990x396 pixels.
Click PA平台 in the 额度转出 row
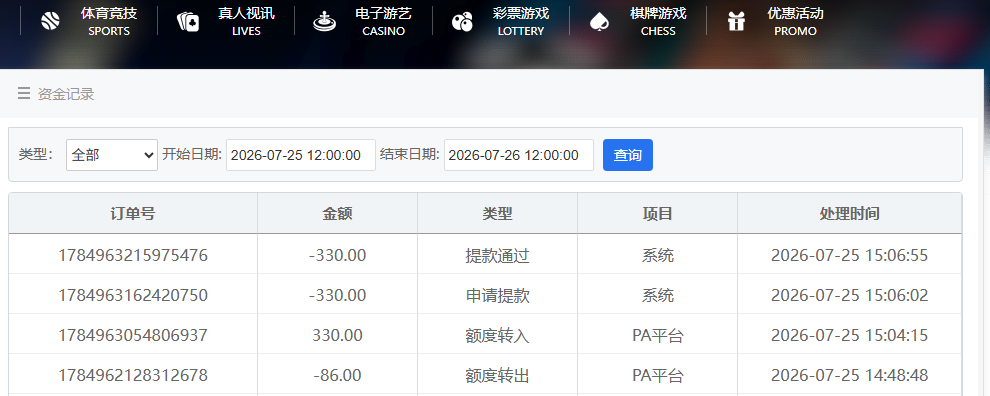click(657, 375)
